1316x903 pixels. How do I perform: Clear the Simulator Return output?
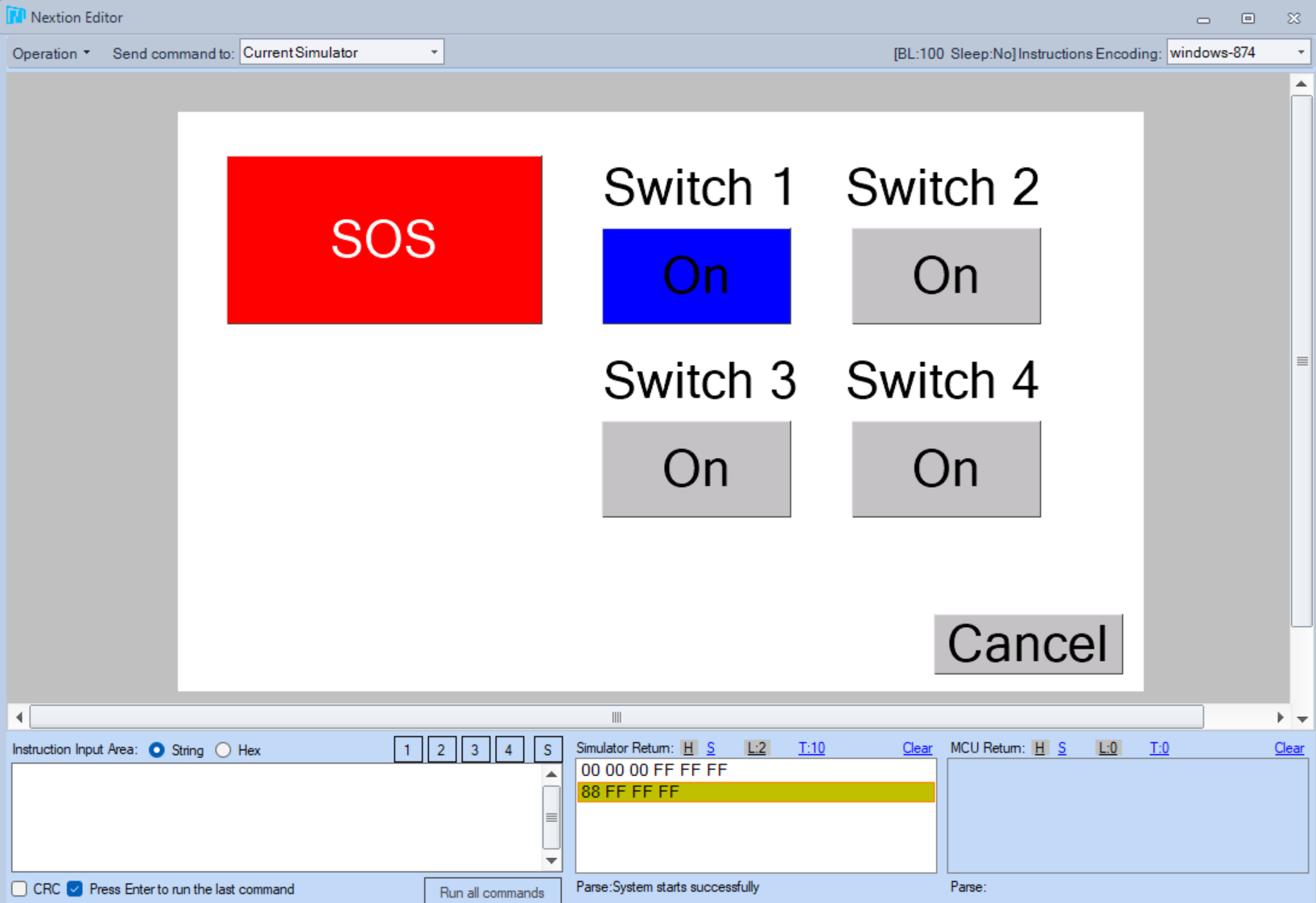click(917, 748)
